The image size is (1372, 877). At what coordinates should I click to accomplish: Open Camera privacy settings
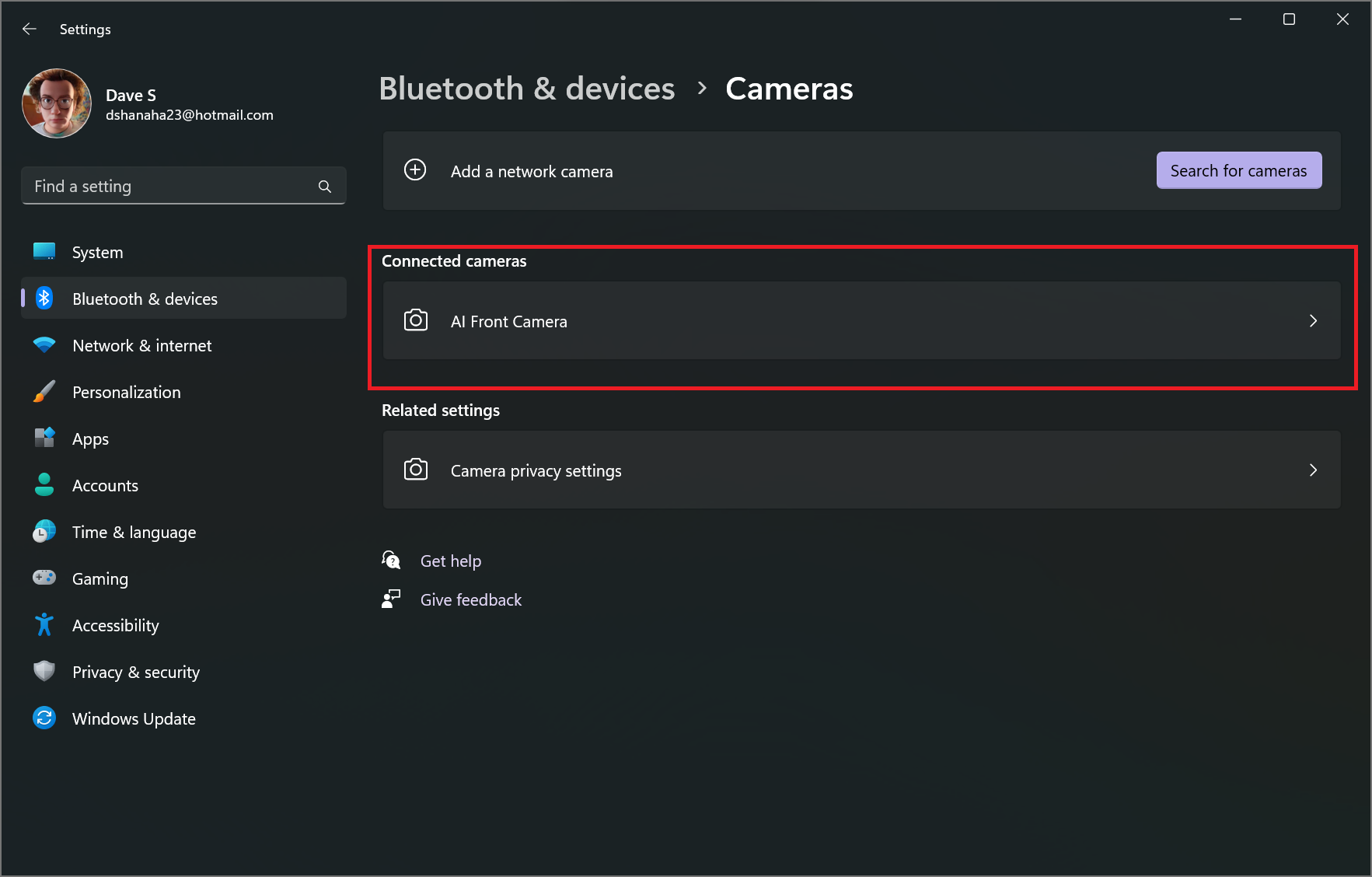[x=861, y=470]
